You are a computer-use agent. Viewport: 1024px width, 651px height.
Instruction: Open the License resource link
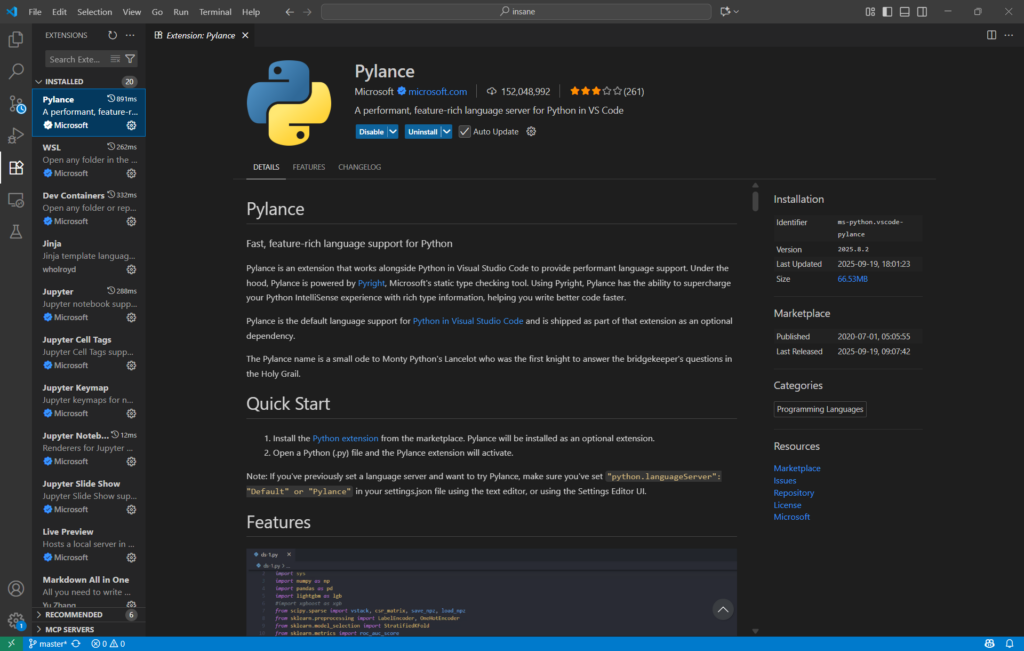[787, 505]
